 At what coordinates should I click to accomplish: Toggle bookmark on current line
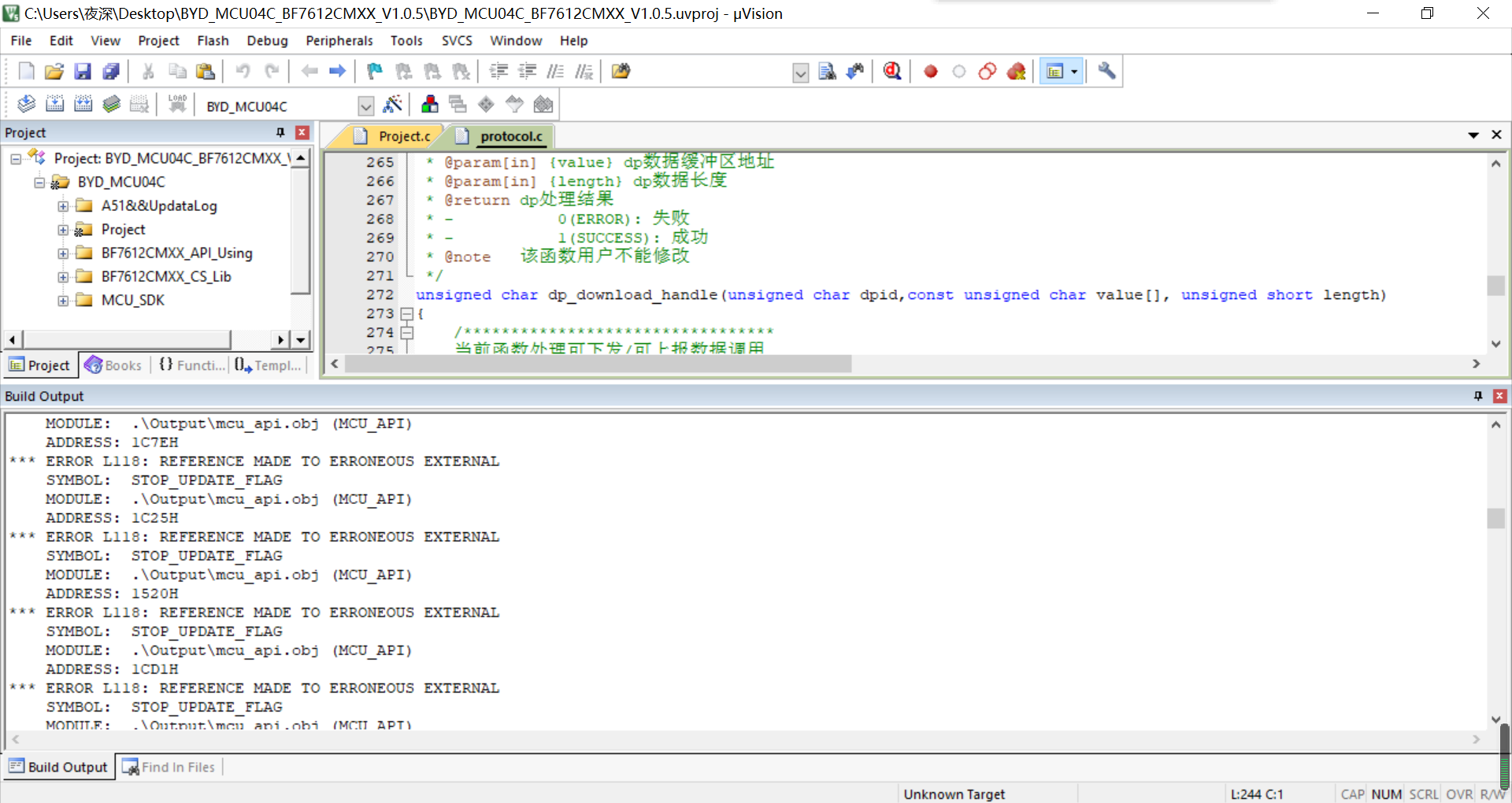click(x=375, y=72)
